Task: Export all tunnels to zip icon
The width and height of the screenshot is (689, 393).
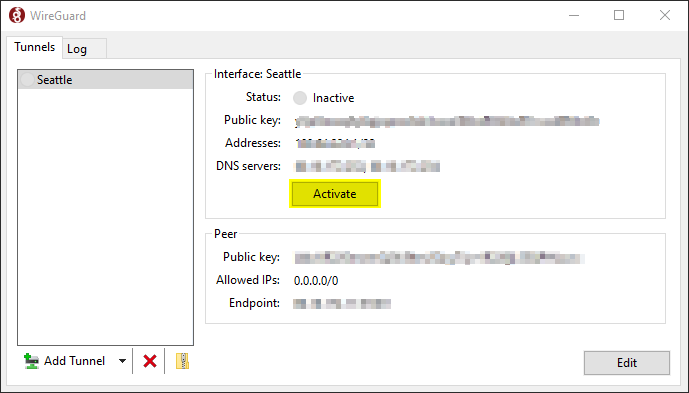Action: pos(182,361)
